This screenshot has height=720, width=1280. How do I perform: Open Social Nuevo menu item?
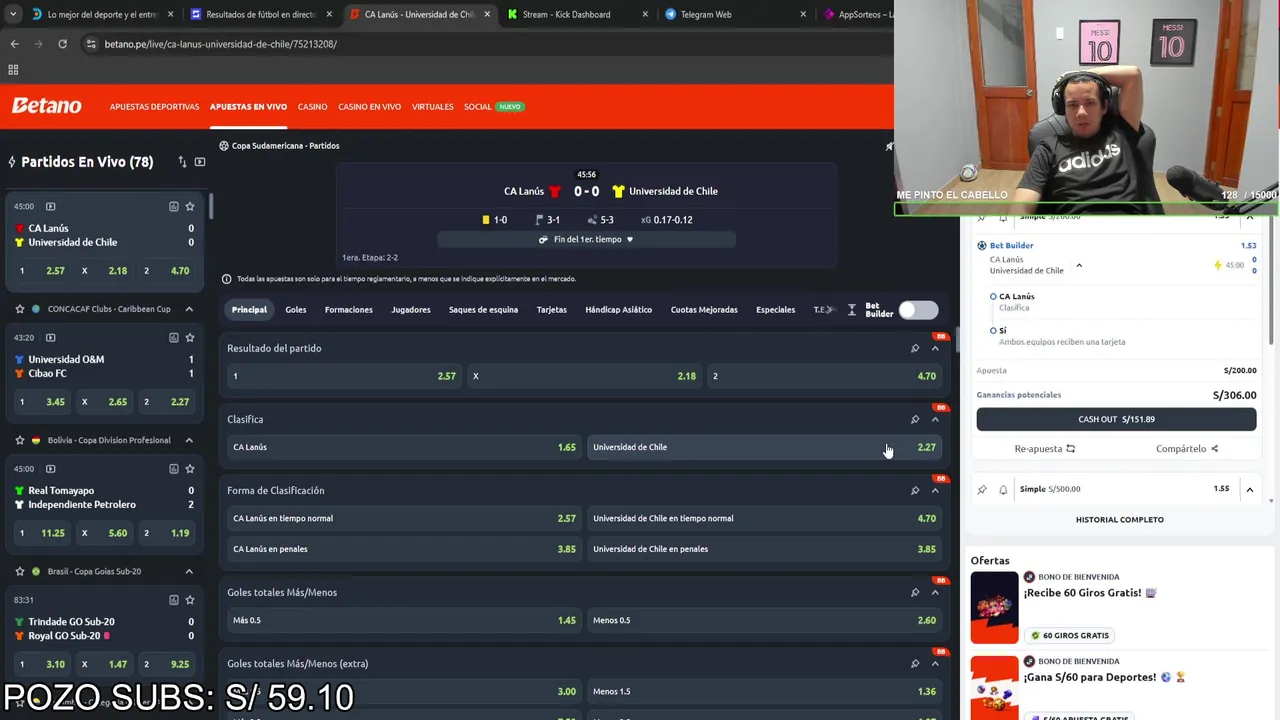coord(494,107)
